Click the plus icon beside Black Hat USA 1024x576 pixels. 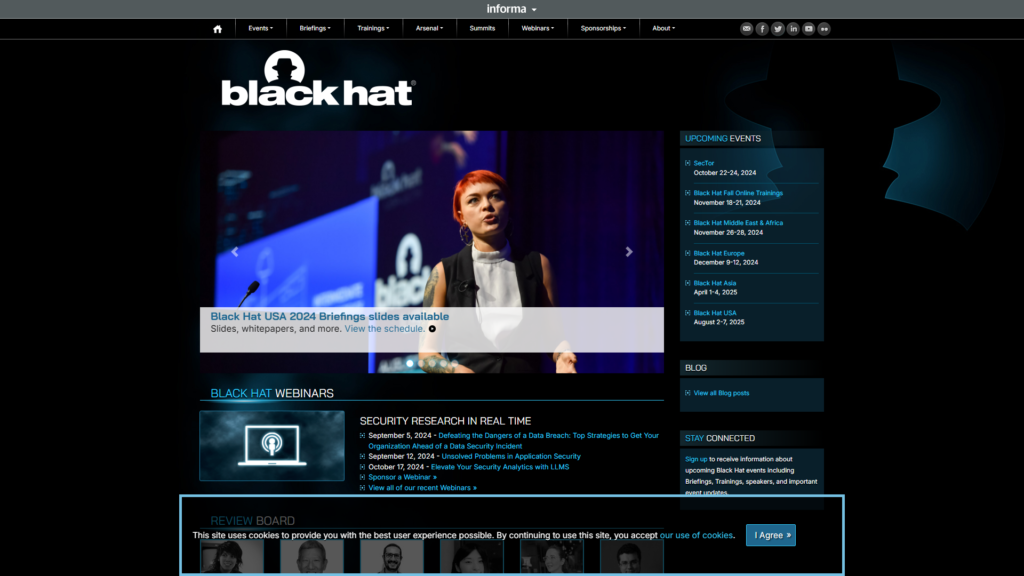pos(688,313)
